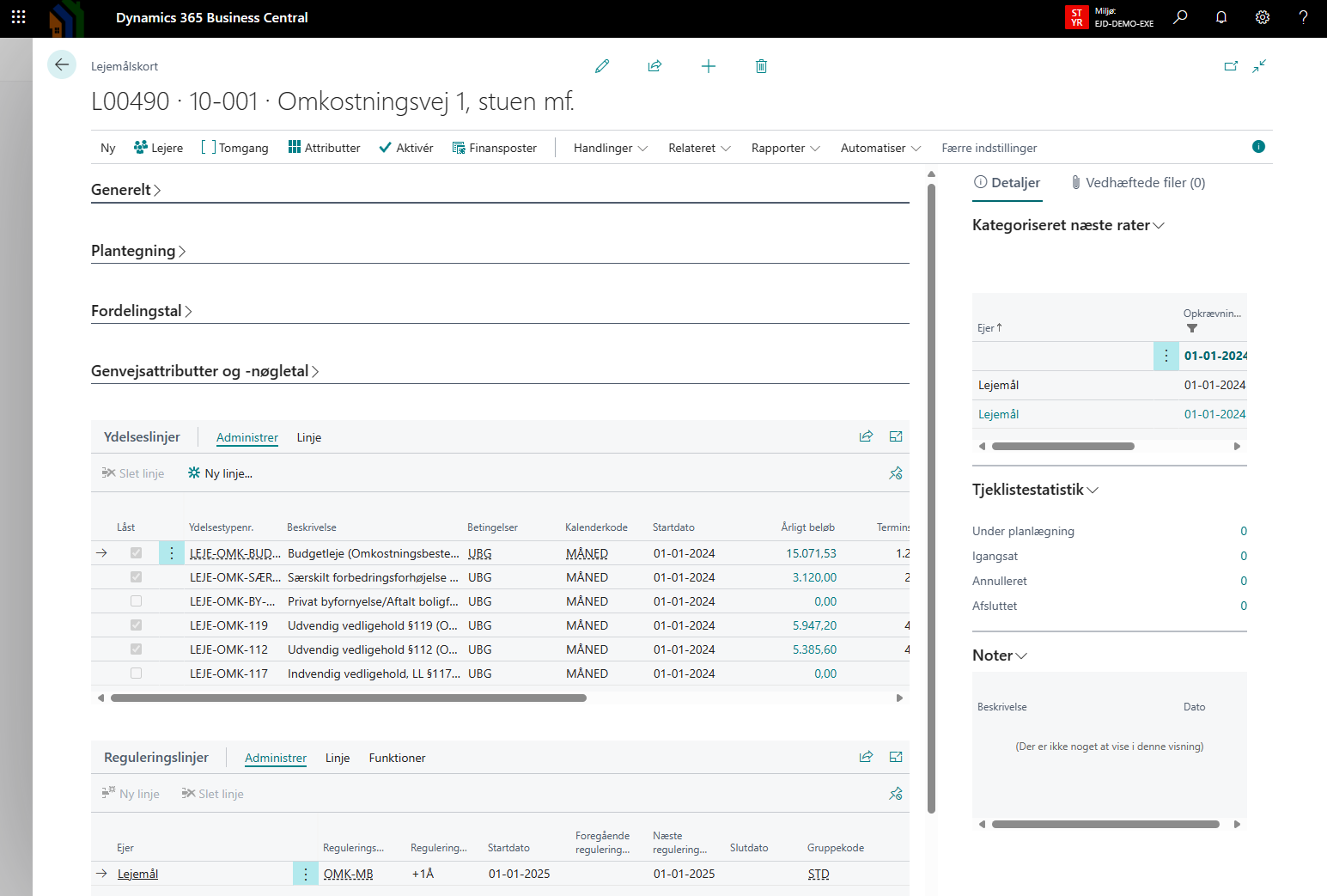Click the Opkrævning column filter icon

pos(1192,328)
